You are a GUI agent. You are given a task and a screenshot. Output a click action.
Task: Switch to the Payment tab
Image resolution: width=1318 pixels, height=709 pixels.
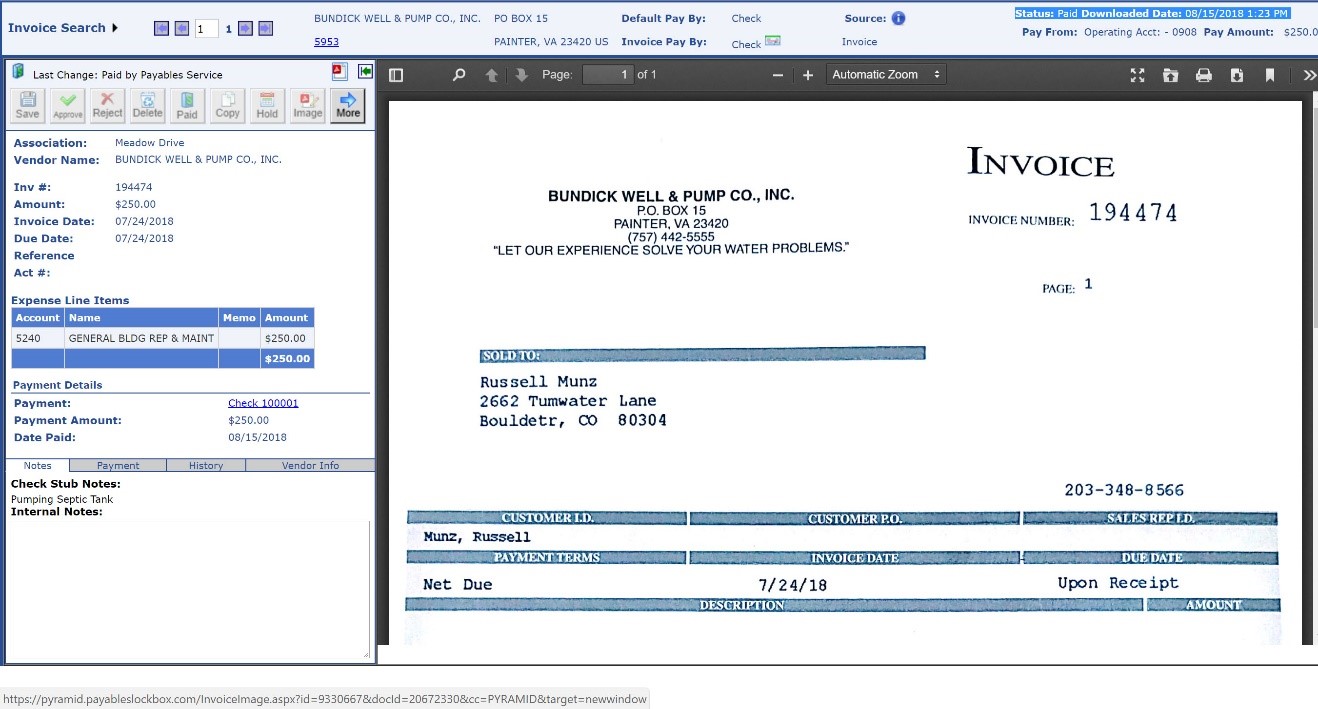[118, 465]
